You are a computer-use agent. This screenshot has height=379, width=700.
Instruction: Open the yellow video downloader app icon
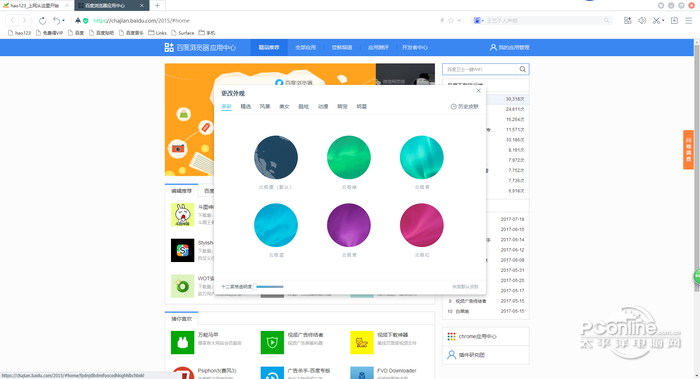coord(362,342)
